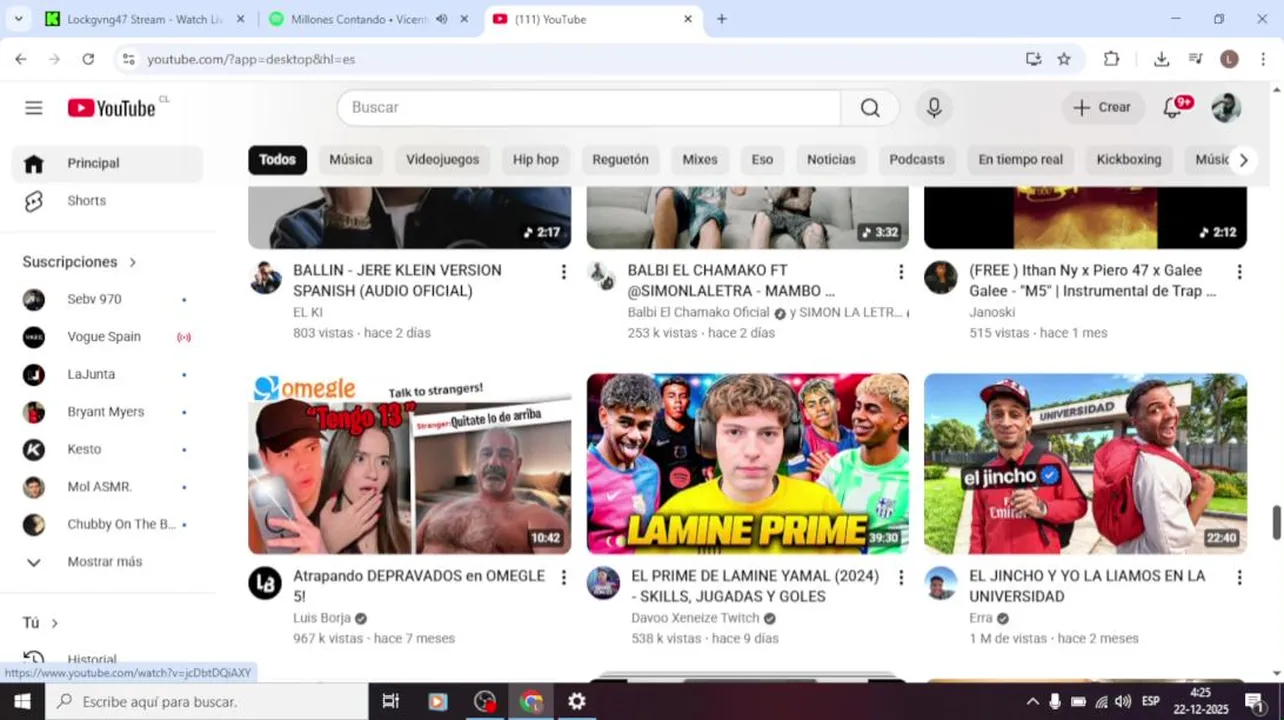This screenshot has height=720, width=1284.
Task: Filter by Hip hop chip
Action: 536,160
